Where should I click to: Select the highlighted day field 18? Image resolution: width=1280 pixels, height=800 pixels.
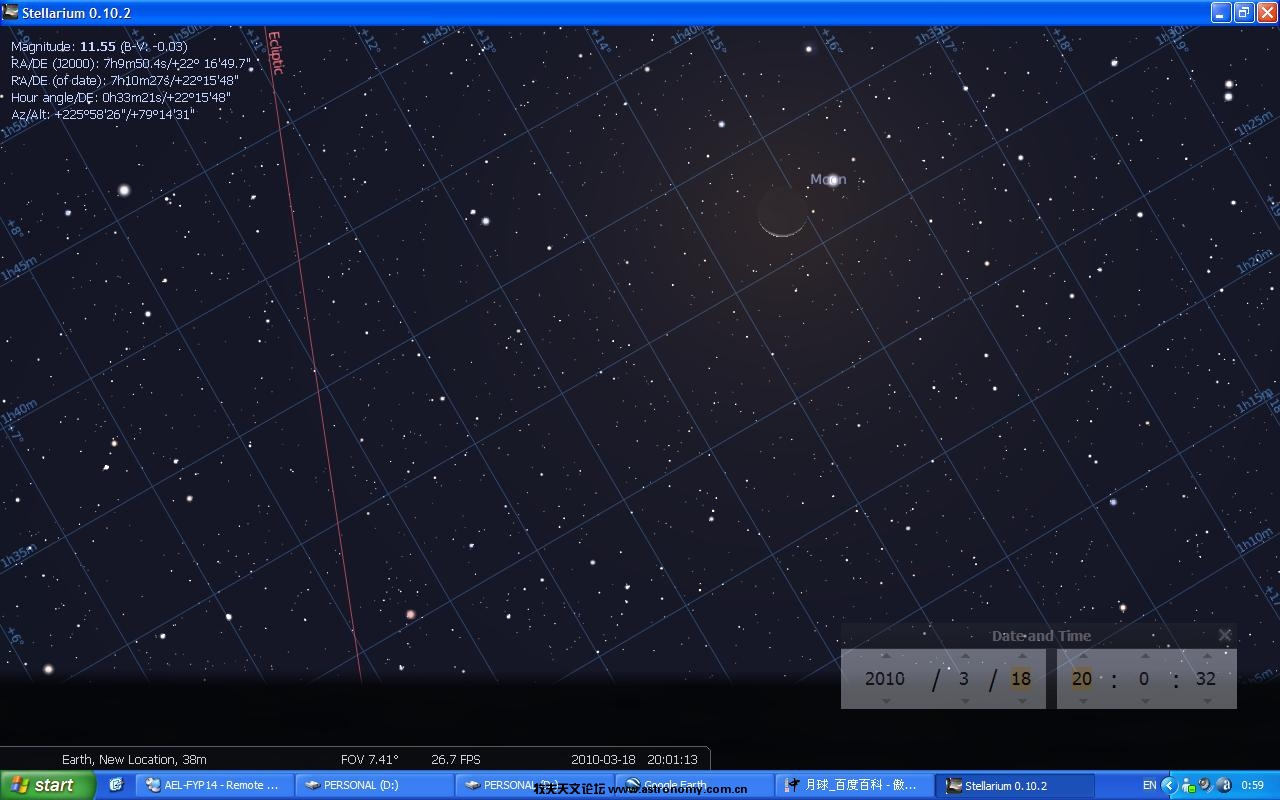[1021, 678]
